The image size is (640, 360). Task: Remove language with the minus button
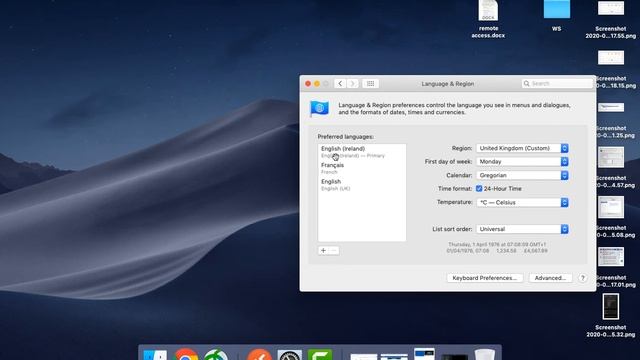point(334,251)
